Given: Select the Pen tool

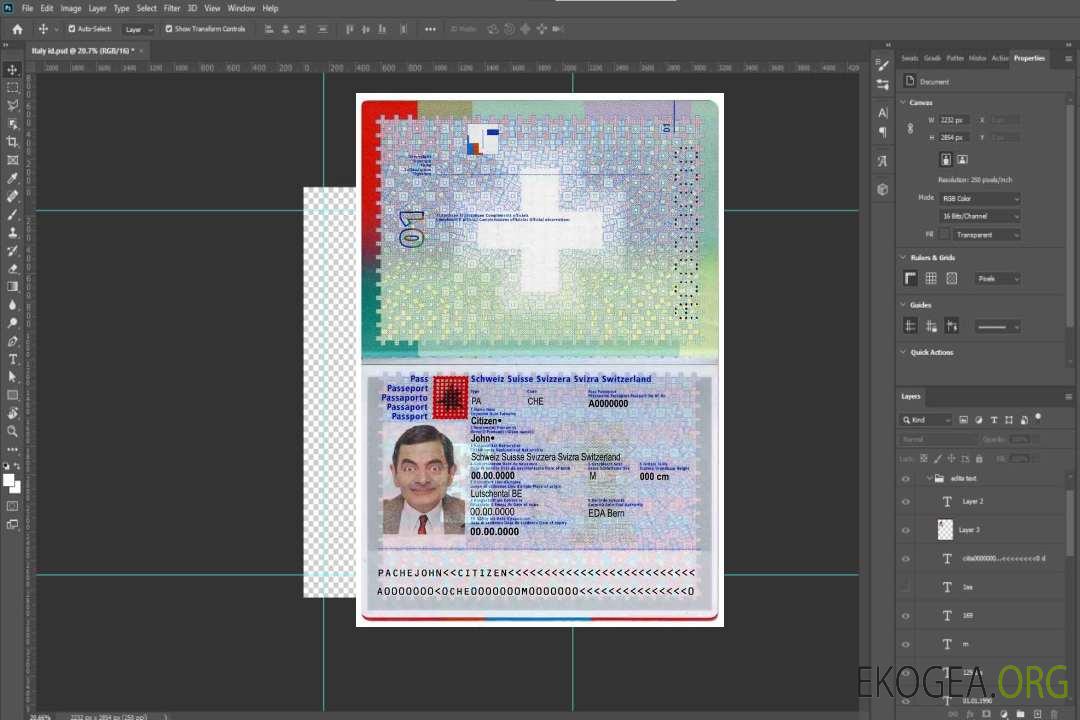Looking at the screenshot, I should click(x=12, y=341).
